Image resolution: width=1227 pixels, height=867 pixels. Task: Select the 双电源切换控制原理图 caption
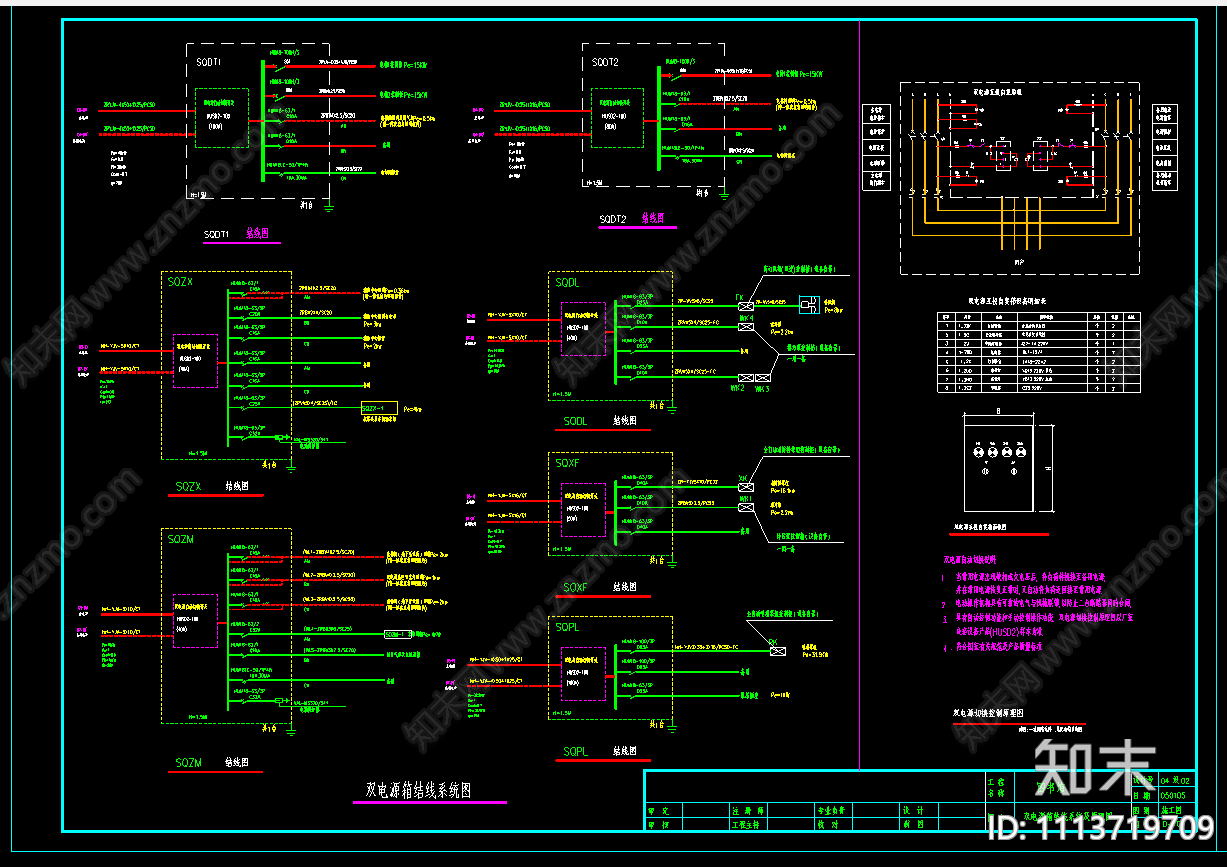click(x=990, y=714)
